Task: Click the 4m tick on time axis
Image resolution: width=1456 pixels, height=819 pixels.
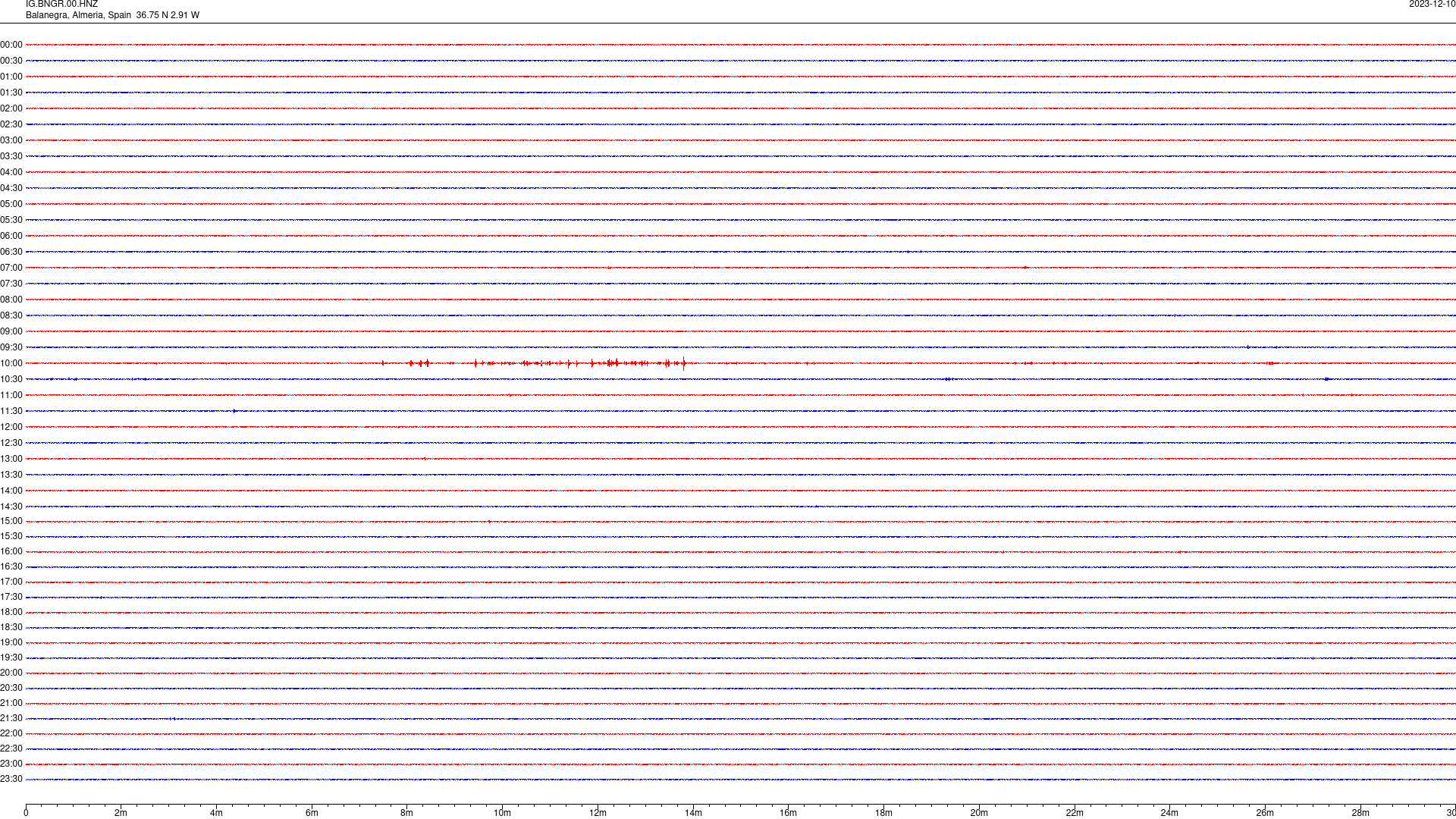Action: point(216,813)
